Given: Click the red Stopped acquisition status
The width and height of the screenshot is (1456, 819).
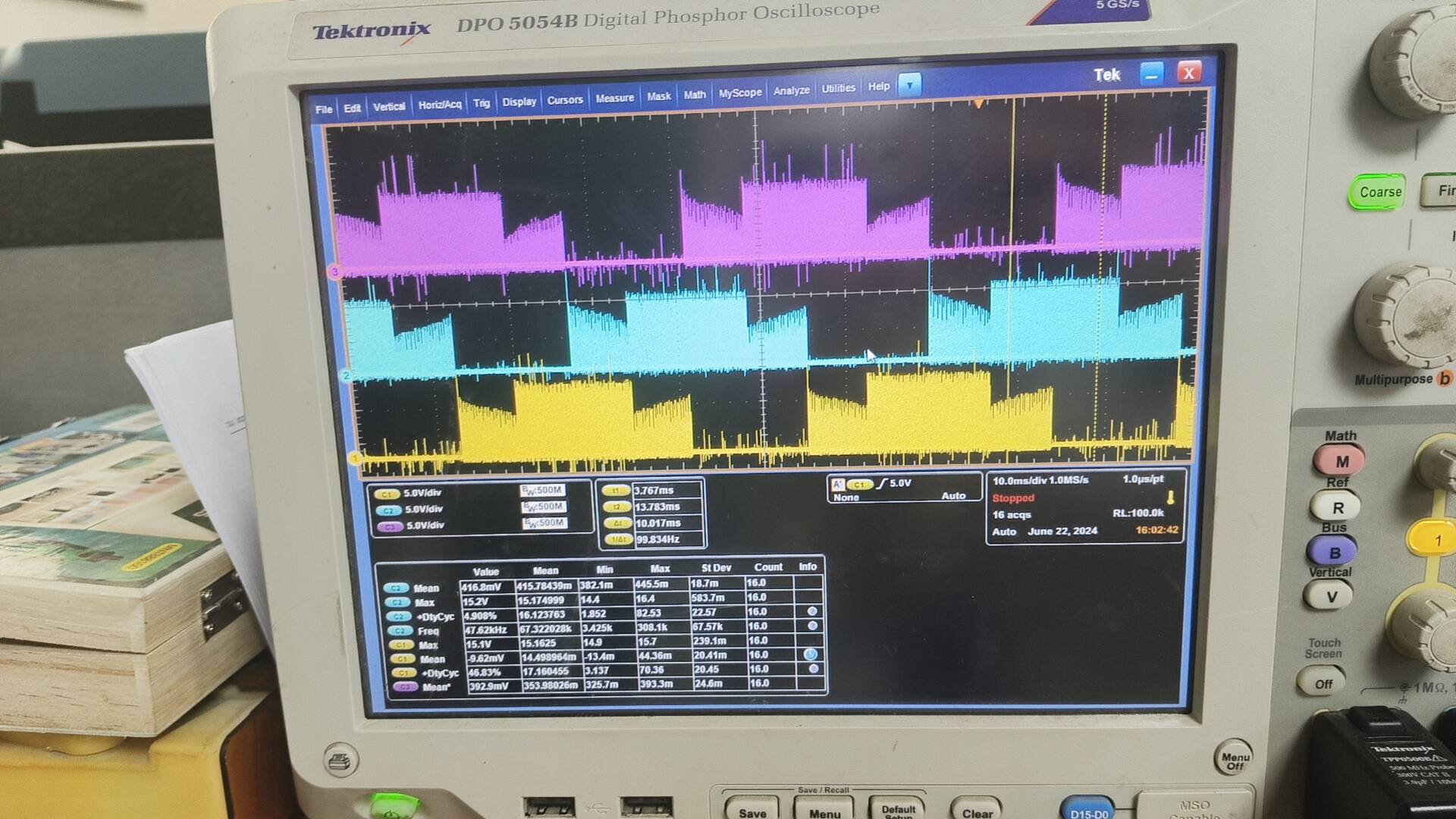Looking at the screenshot, I should 1013,498.
